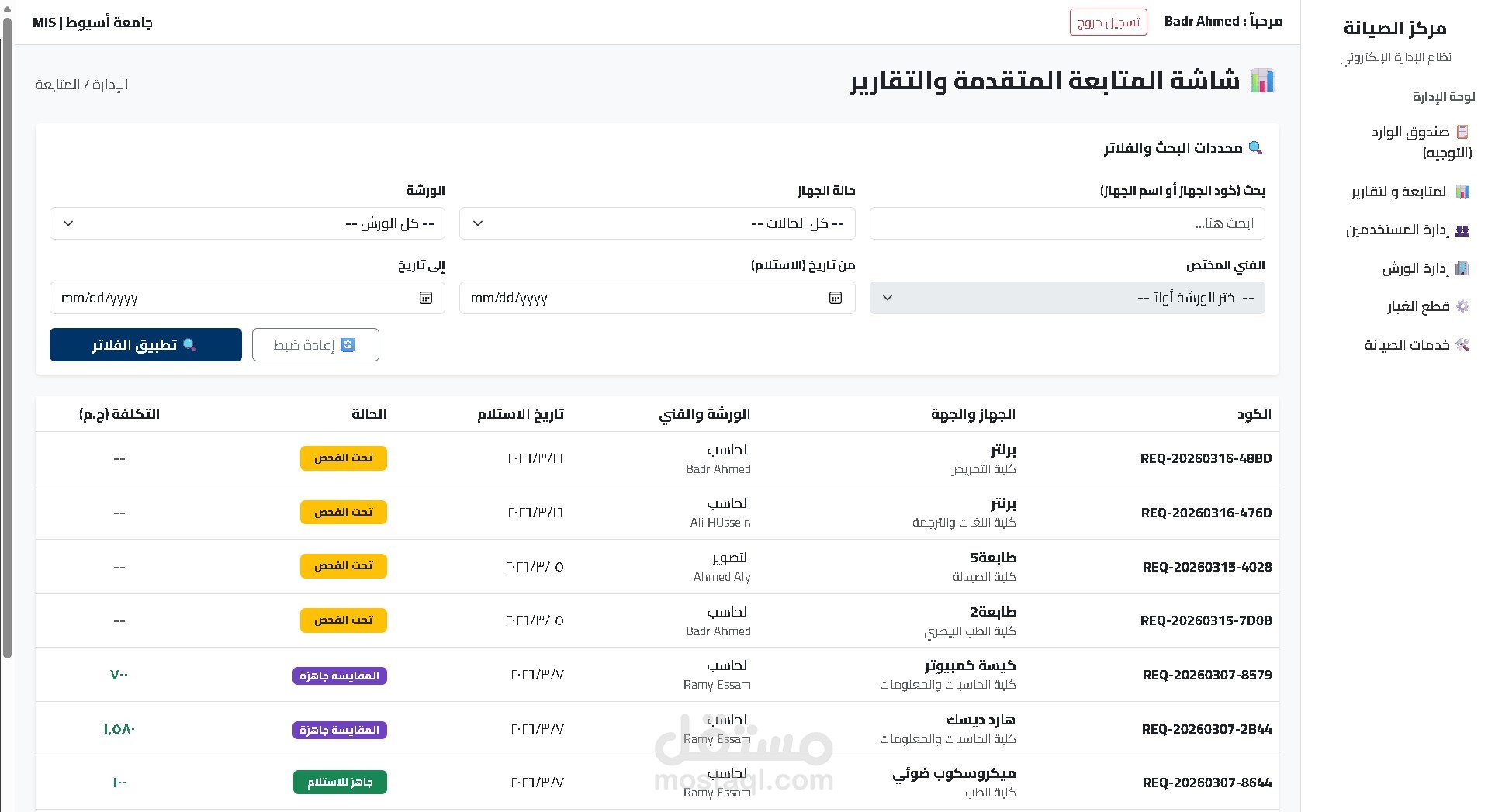Click request code REQ-20260315-4028
Screen dimensions: 1488x812
click(1207, 567)
